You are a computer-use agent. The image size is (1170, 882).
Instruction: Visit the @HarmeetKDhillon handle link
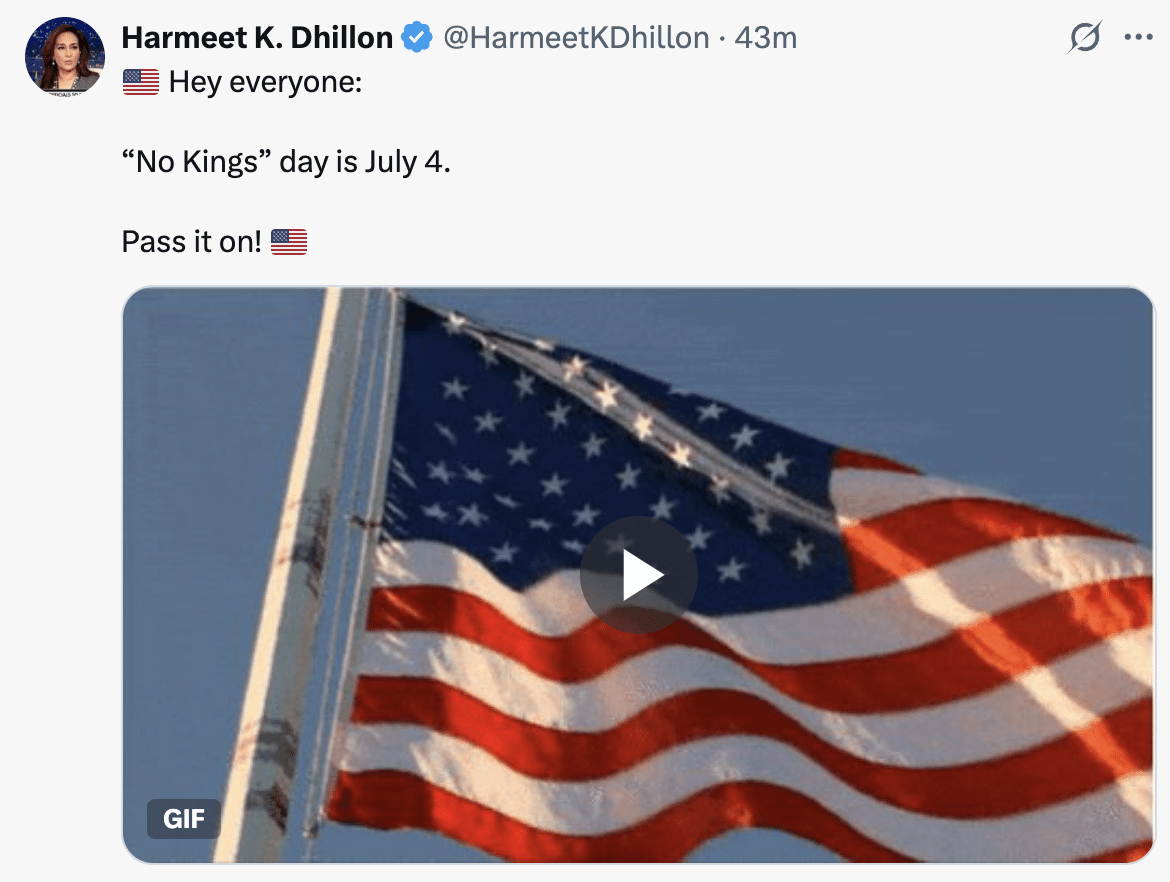coord(576,37)
